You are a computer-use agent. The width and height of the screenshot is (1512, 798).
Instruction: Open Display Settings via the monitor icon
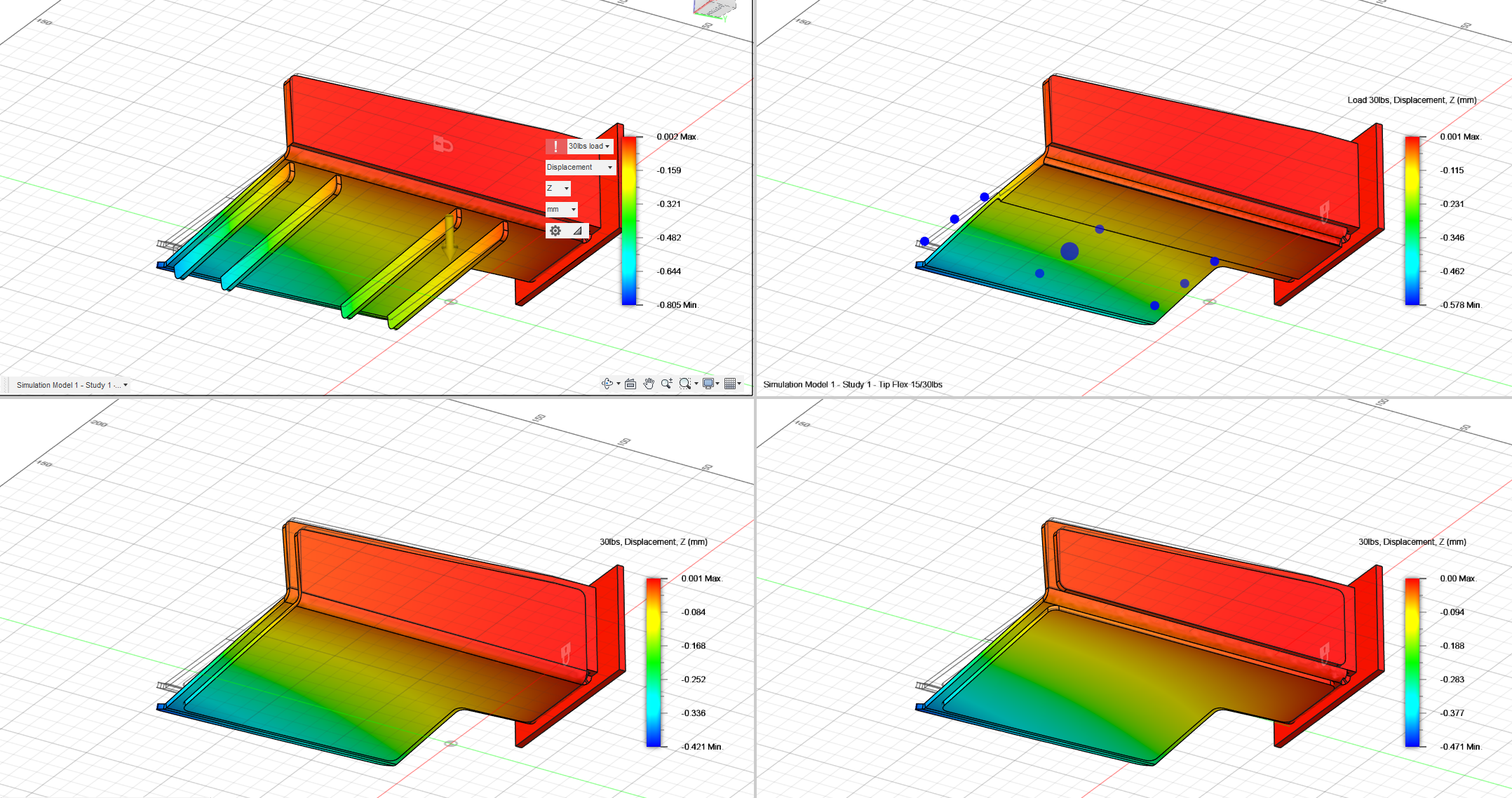708,384
